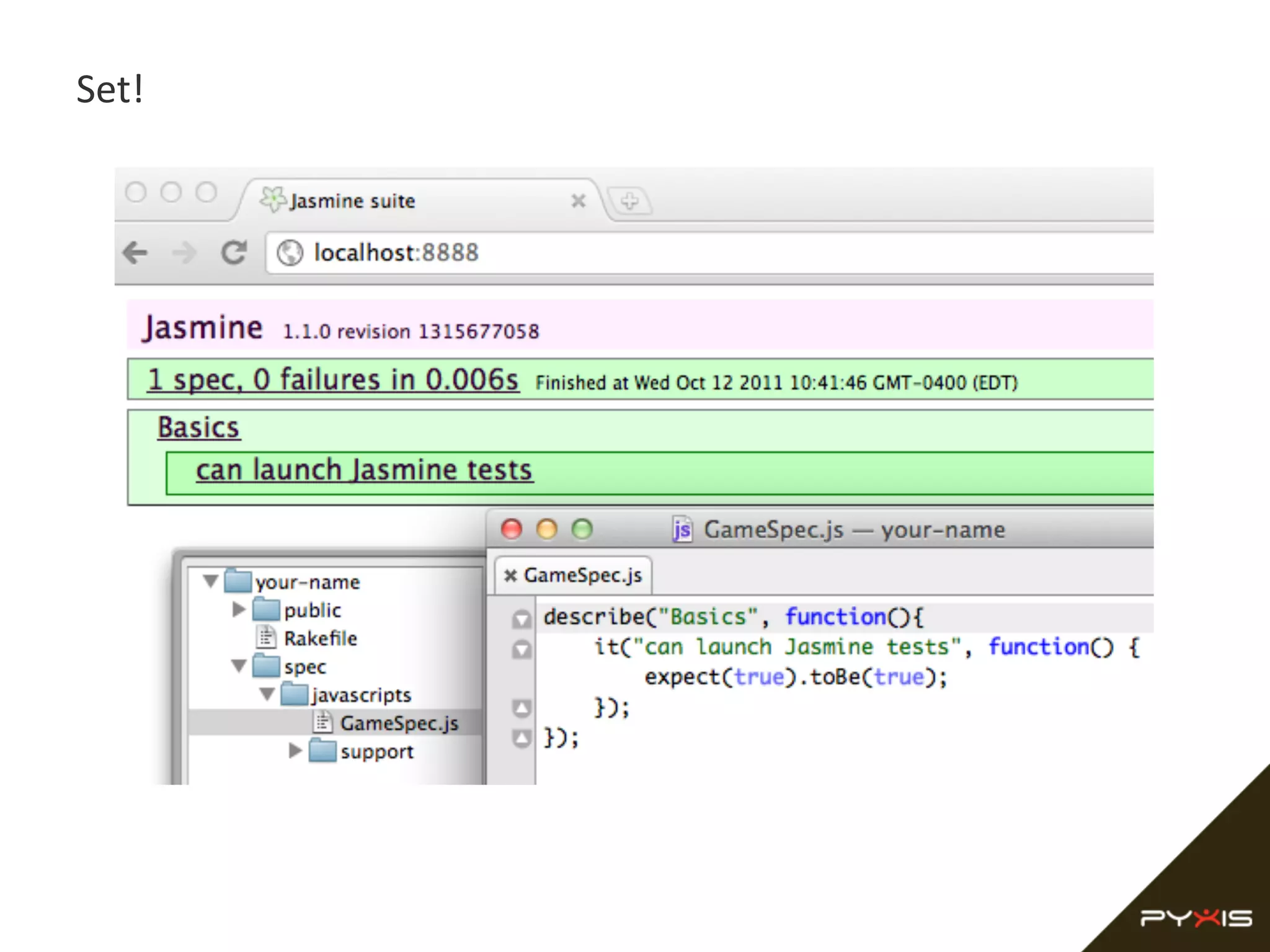Click fold end marker after inner block
1270x952 pixels.
coord(522,708)
